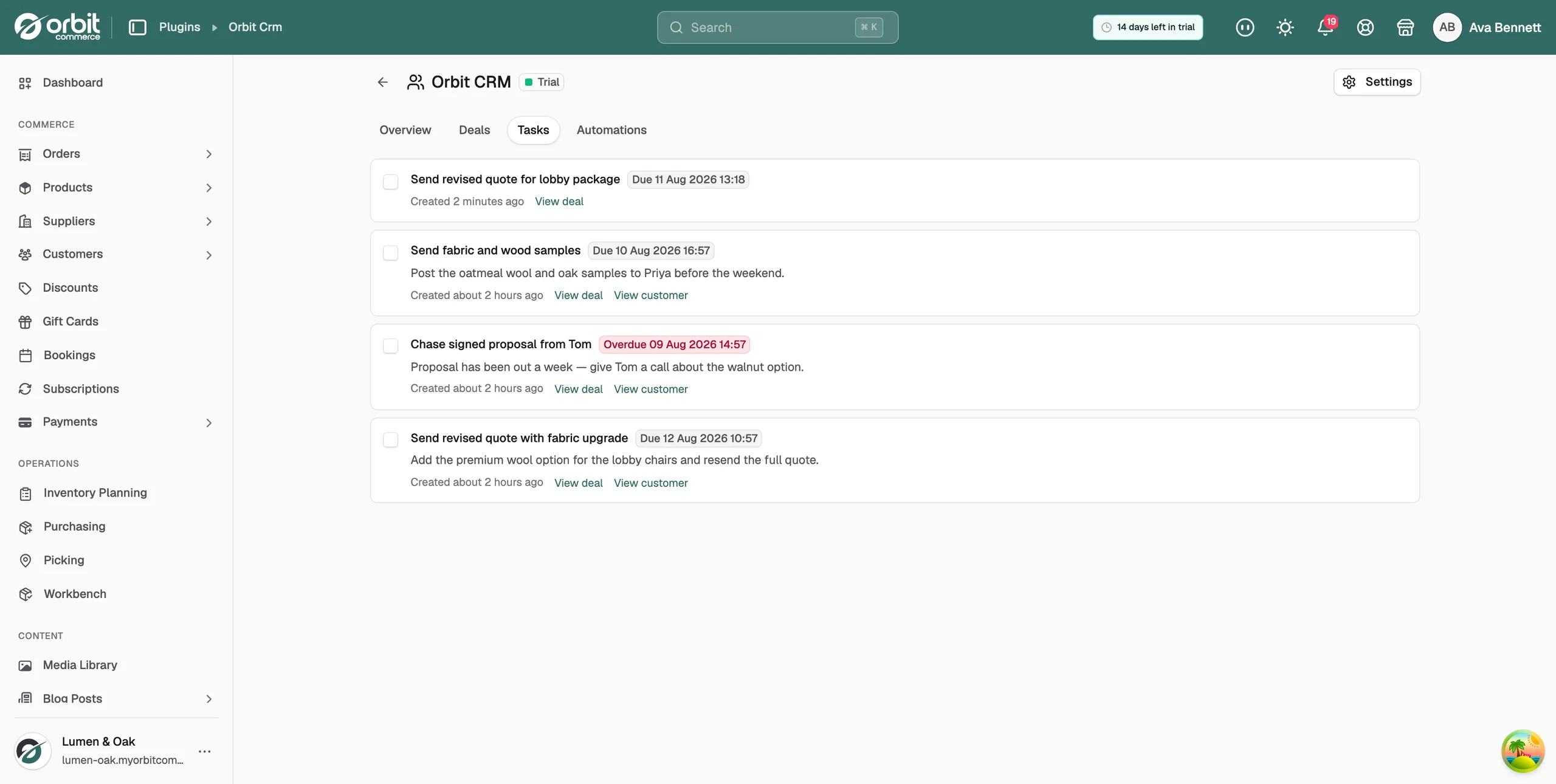Screen dimensions: 1556x784
Task: View deal for lobby package quote
Action: coord(559,202)
